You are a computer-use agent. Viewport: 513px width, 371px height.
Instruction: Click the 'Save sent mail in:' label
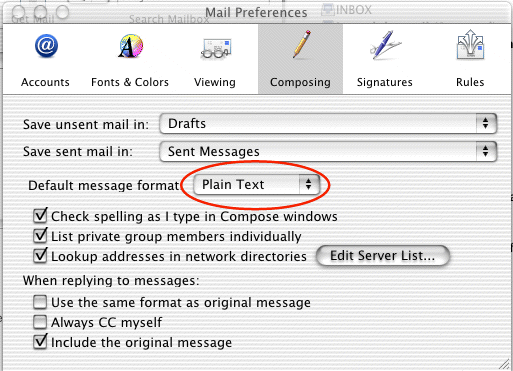coord(78,152)
